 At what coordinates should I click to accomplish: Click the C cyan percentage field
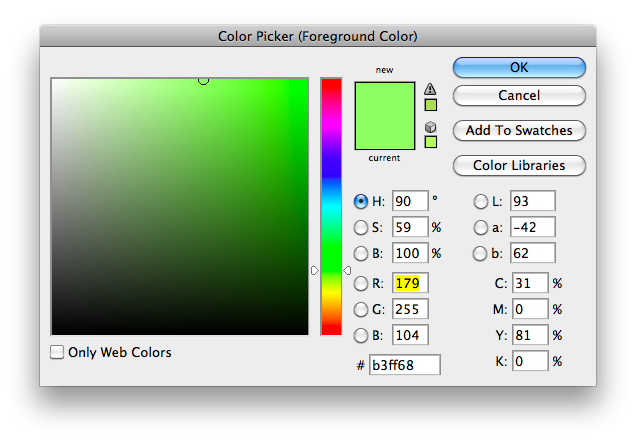(529, 284)
